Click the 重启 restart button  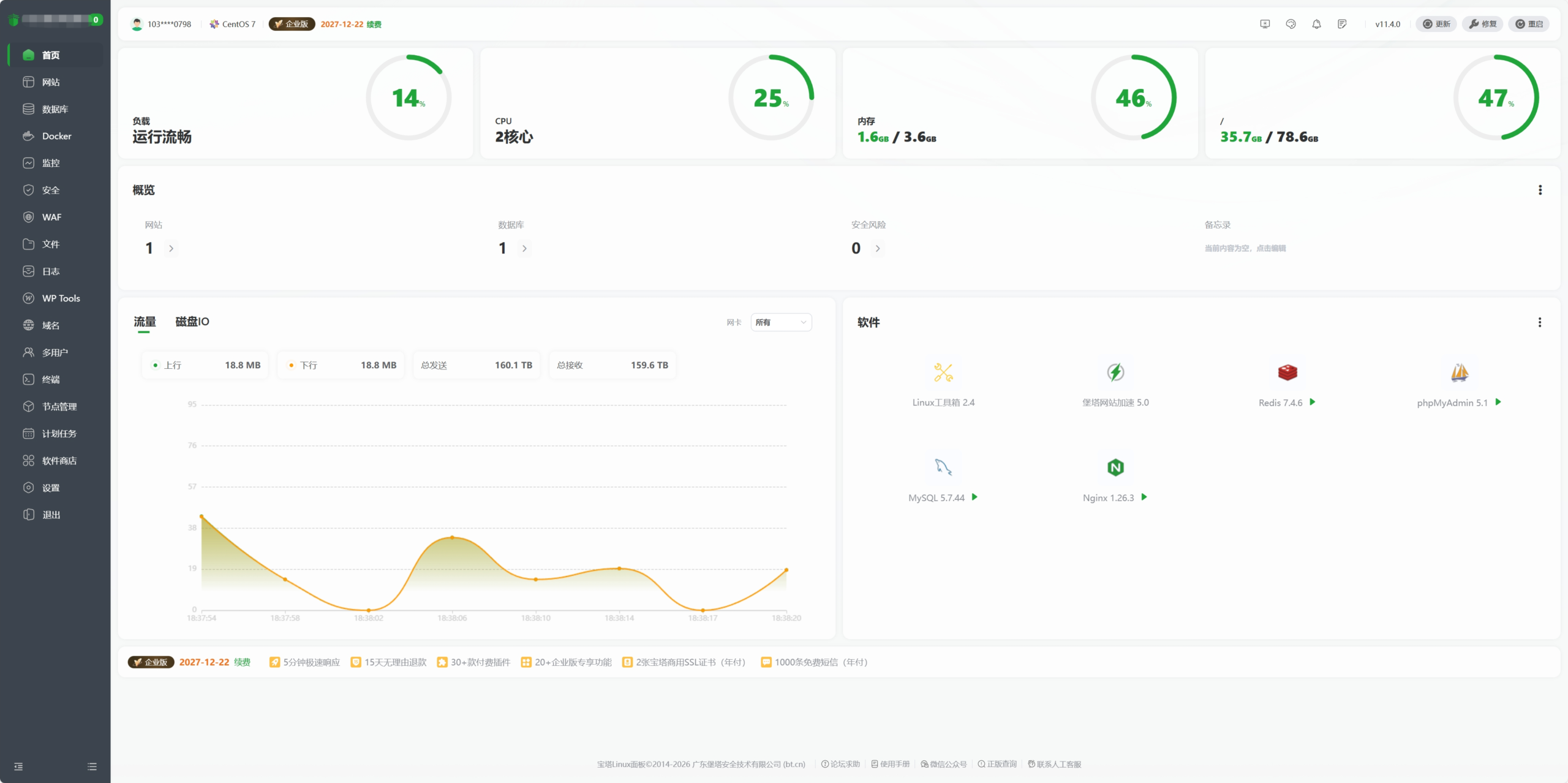[1530, 24]
